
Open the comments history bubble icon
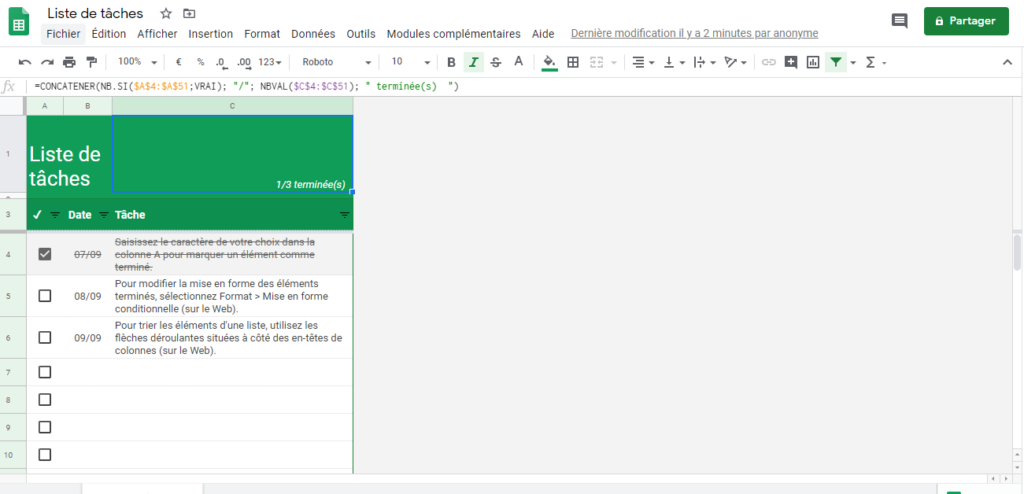click(x=899, y=21)
